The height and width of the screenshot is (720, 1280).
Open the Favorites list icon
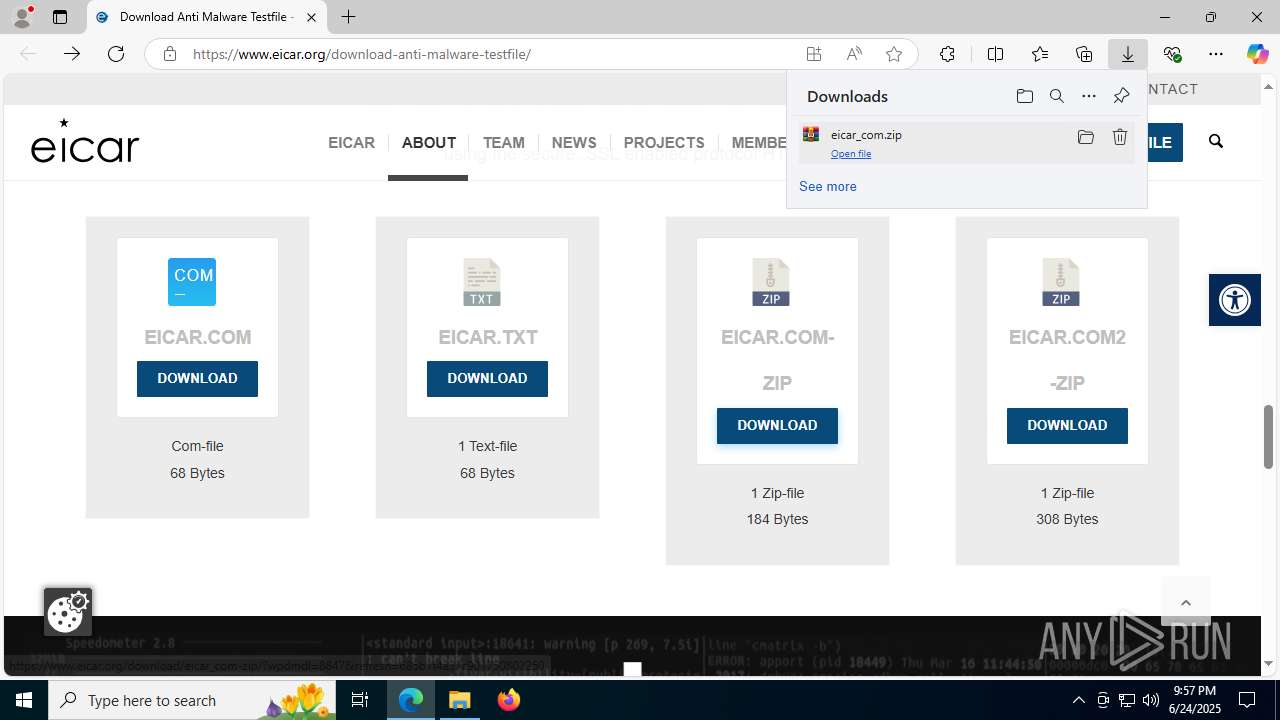(1040, 54)
